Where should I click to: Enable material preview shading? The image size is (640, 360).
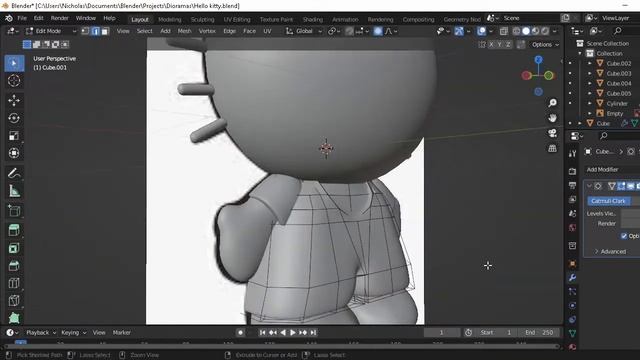(536, 31)
